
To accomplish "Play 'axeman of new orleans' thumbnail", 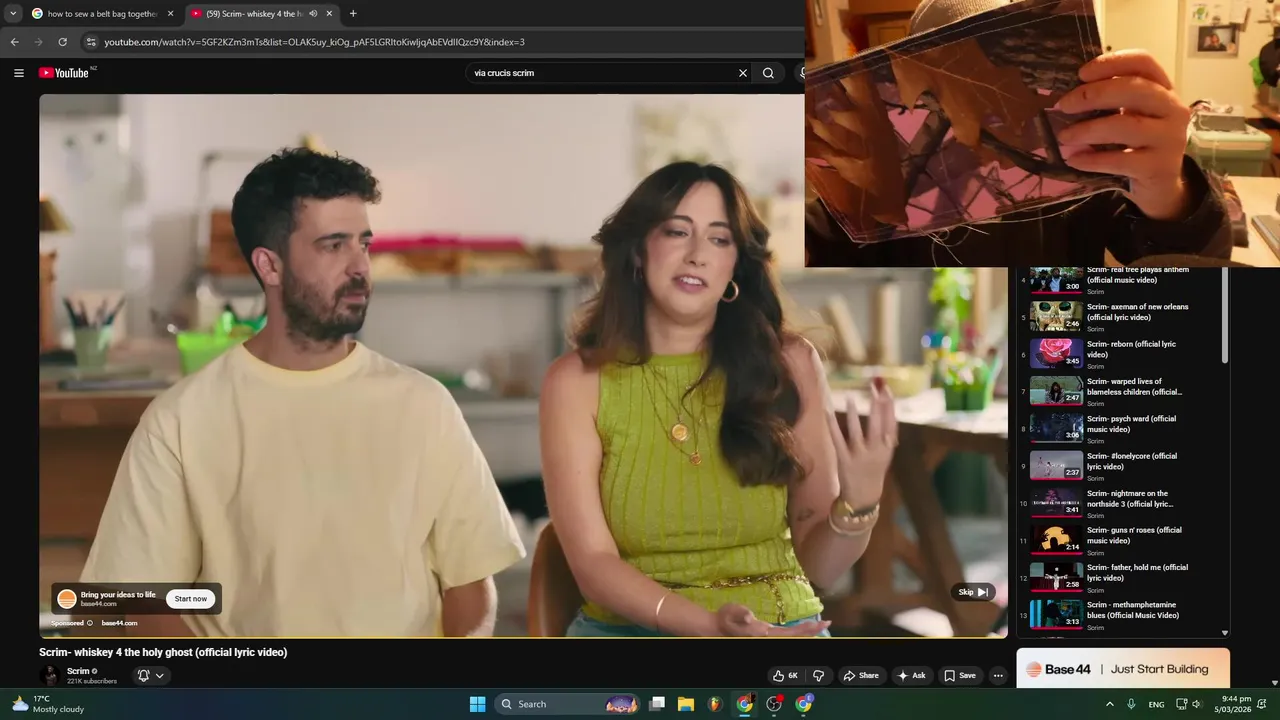I will pyautogui.click(x=1057, y=316).
